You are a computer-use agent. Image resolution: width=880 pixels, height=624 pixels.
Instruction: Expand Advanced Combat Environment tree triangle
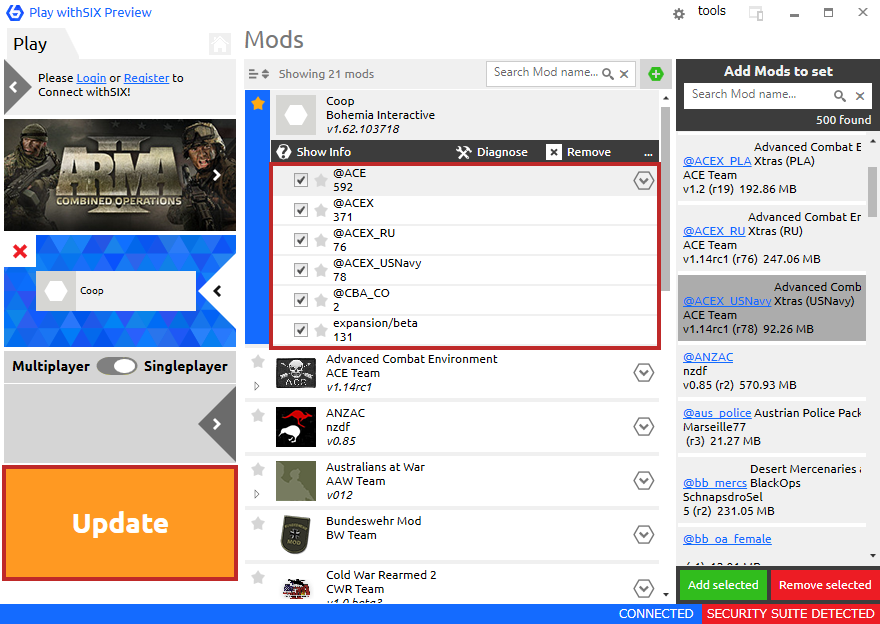pos(257,386)
